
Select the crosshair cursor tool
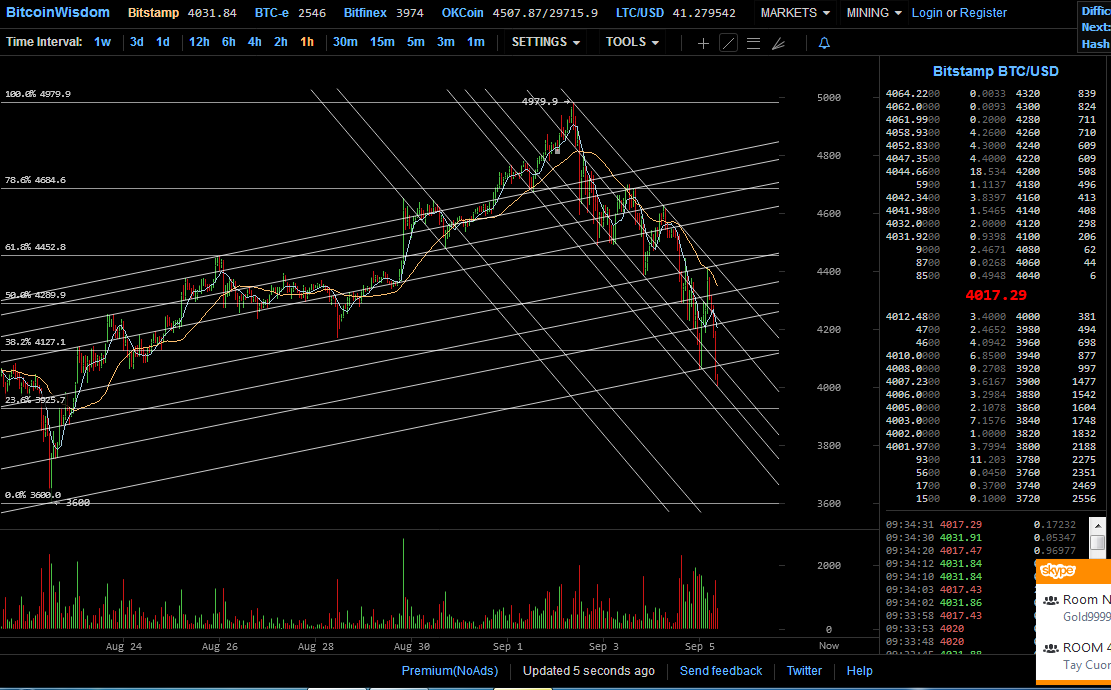[703, 43]
